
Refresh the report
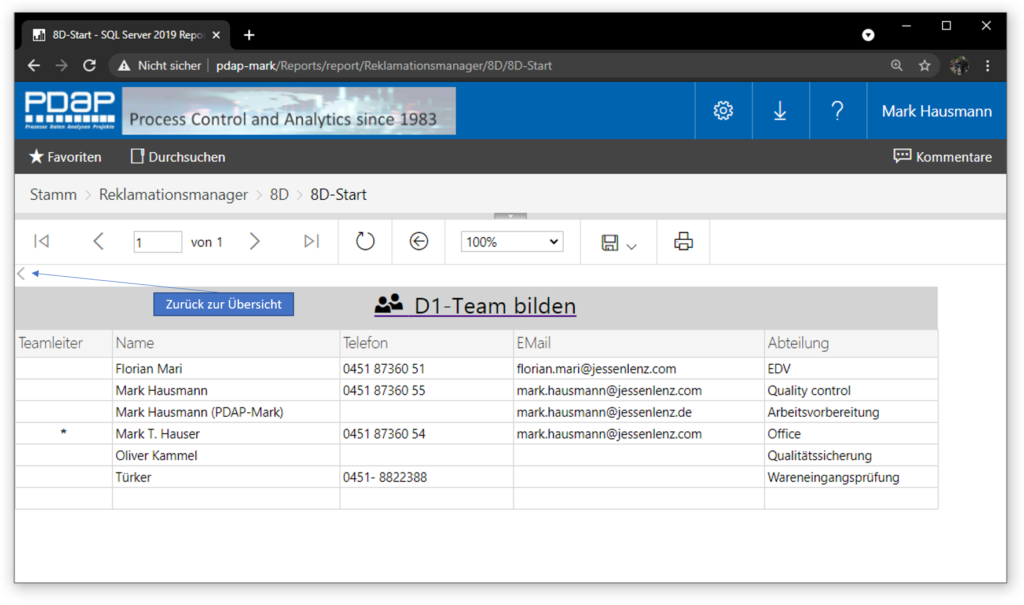tap(365, 242)
